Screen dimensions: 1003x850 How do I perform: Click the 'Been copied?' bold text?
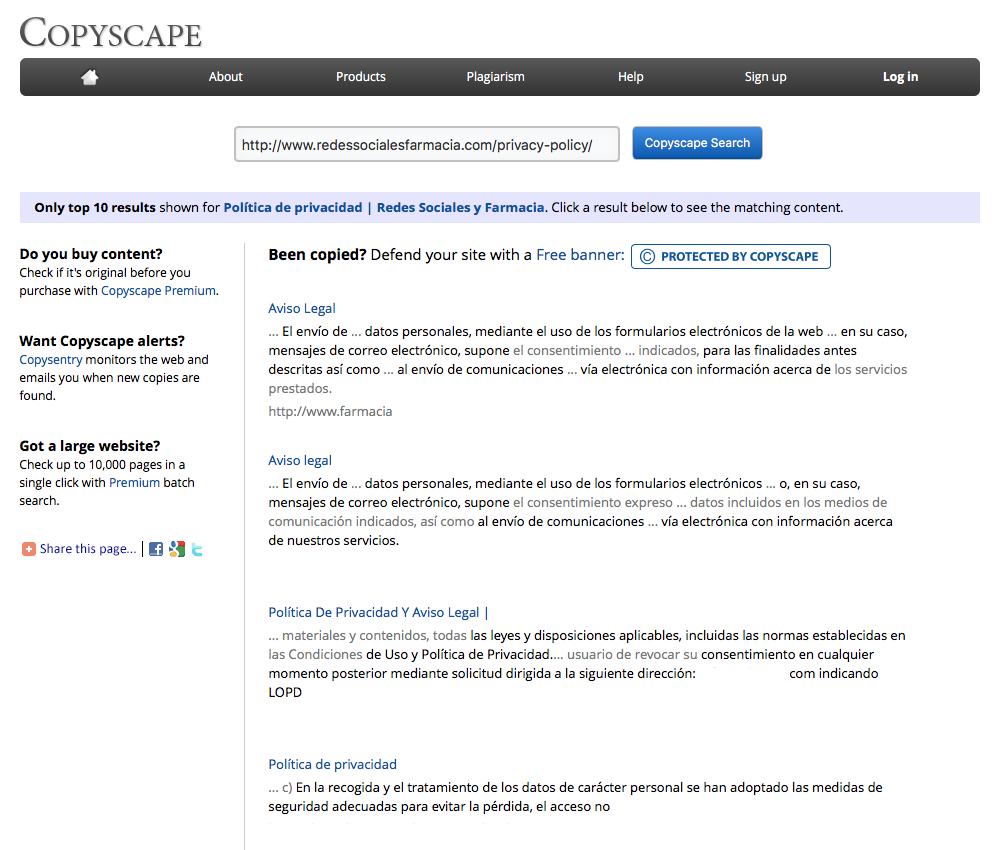tap(317, 255)
